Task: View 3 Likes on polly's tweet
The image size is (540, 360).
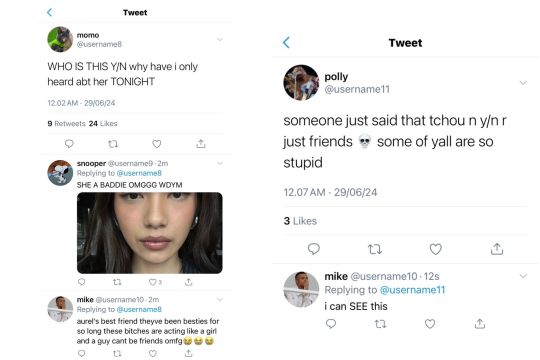Action: click(x=300, y=221)
